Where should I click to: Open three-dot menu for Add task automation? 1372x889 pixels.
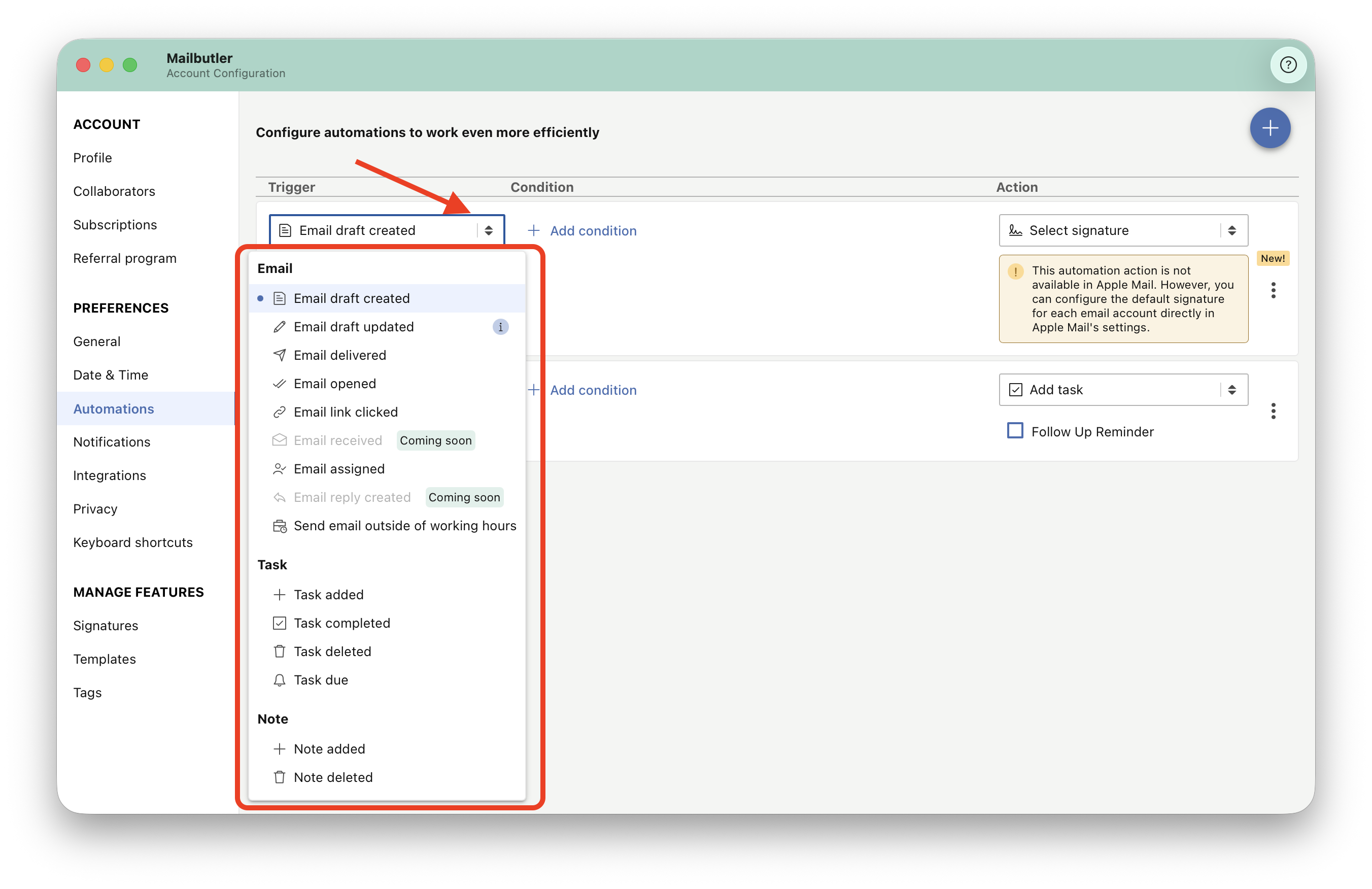click(1274, 411)
